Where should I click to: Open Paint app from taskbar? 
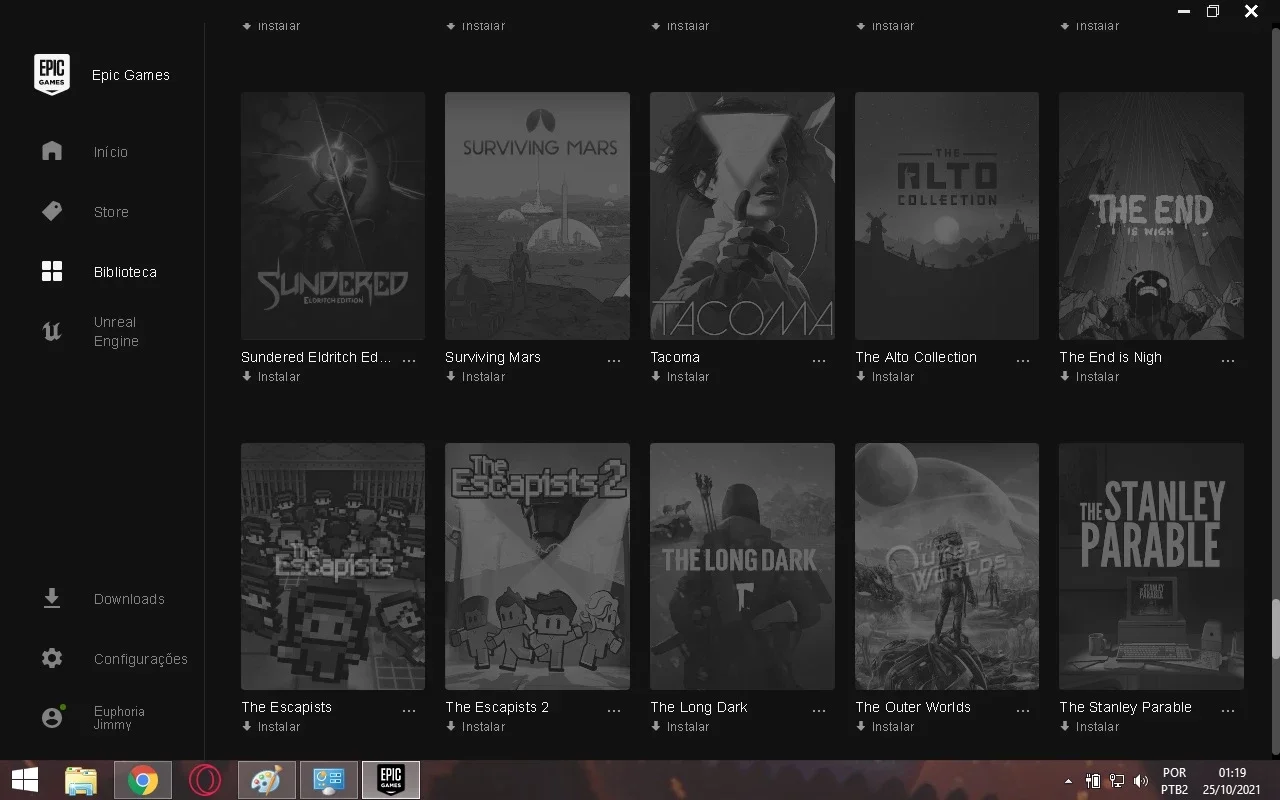266,780
